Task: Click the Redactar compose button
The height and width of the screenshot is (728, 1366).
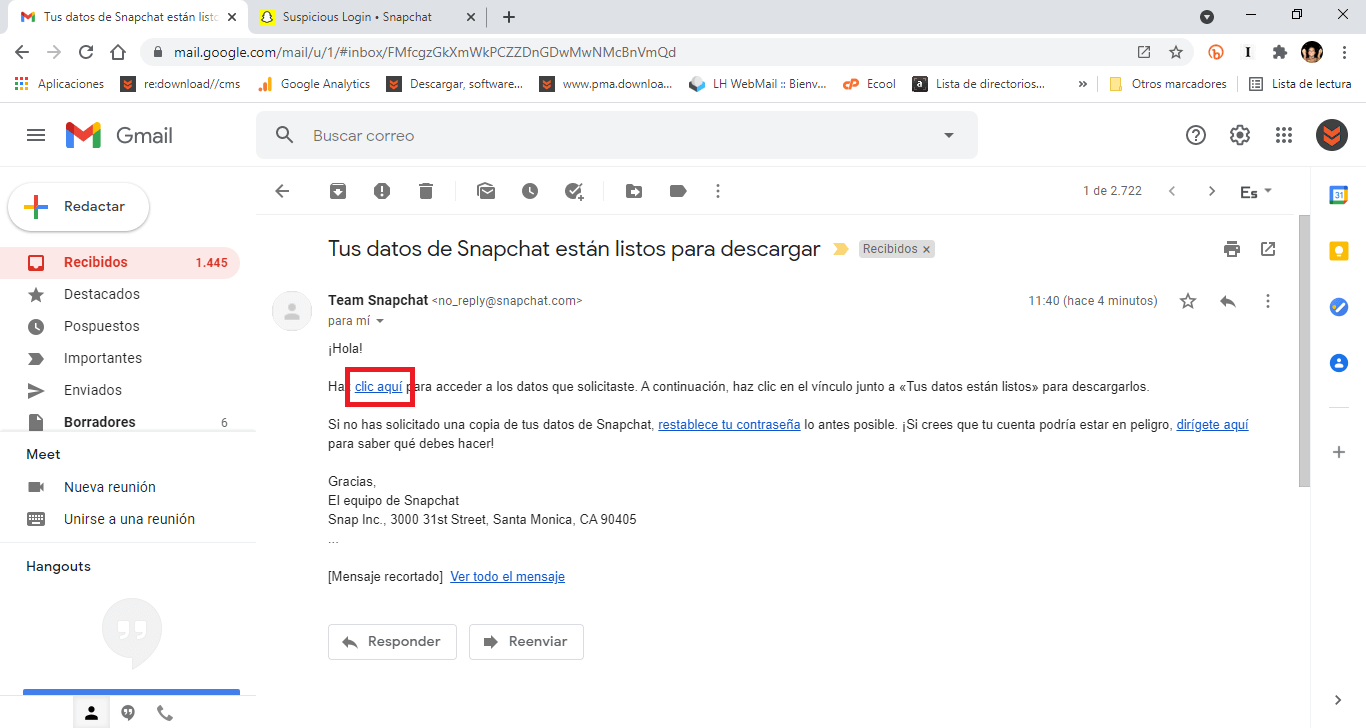Action: (x=79, y=207)
